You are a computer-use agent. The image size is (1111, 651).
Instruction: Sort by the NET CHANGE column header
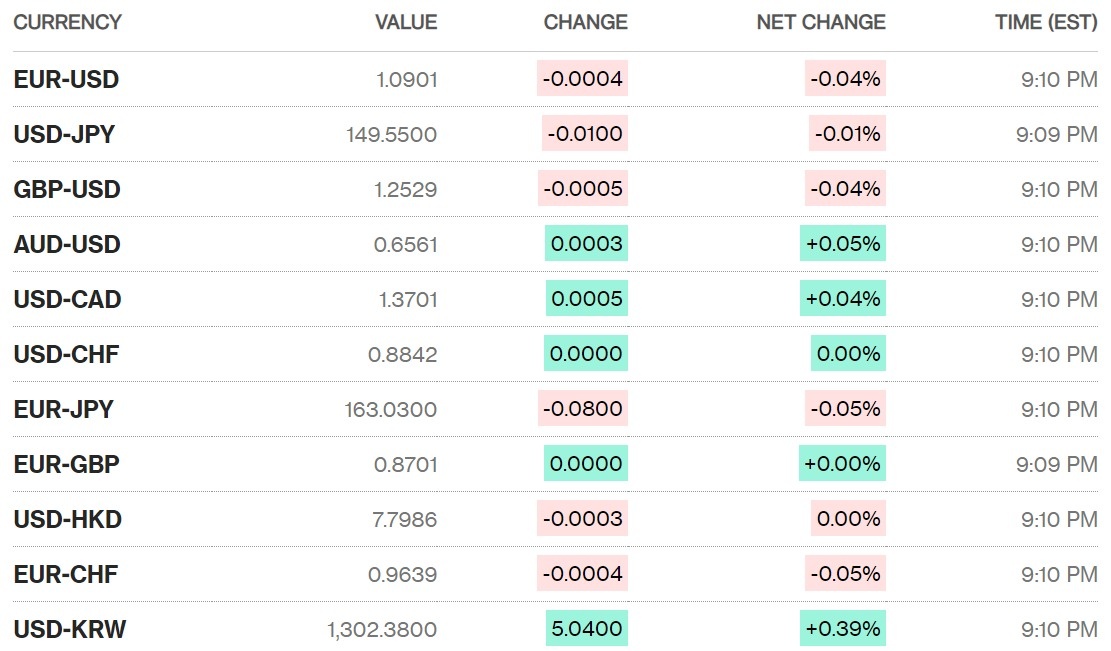click(821, 22)
